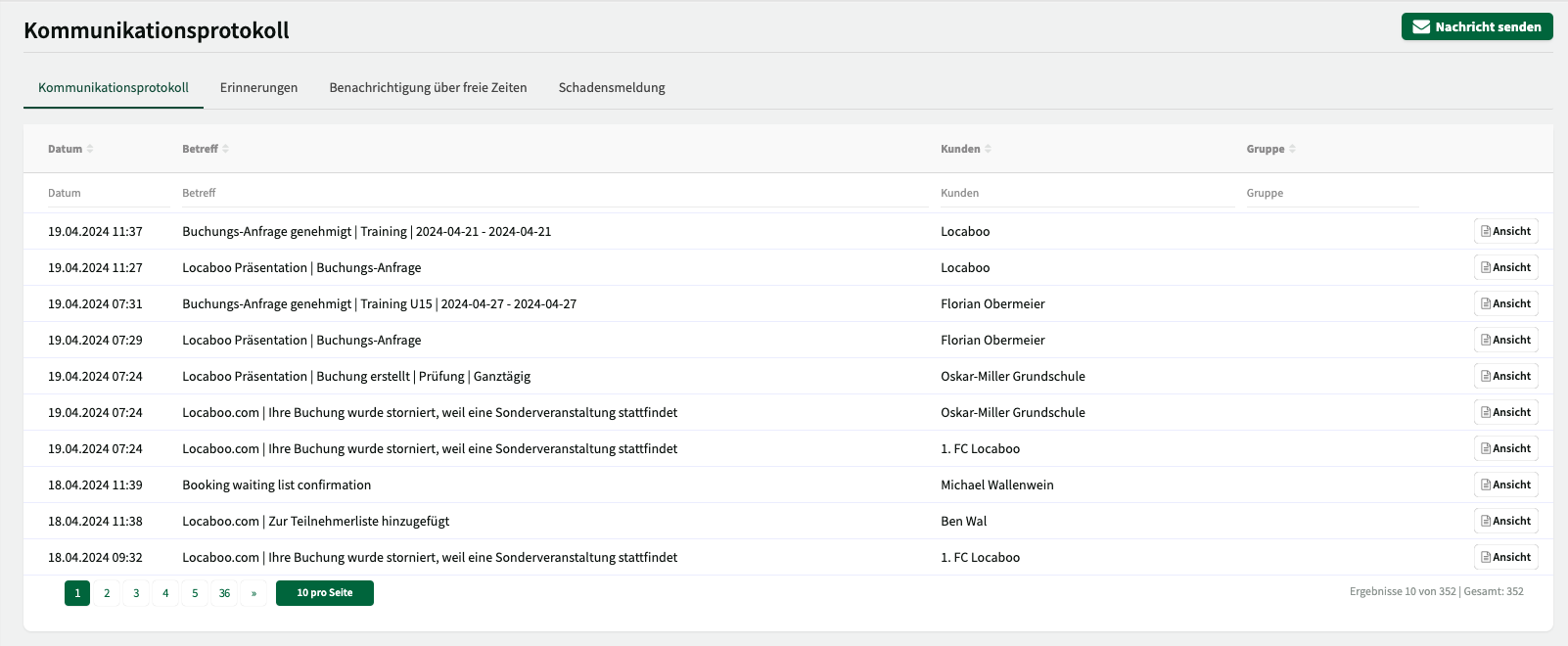Select current page 1 button
The width and height of the screenshot is (1568, 646).
pos(77,593)
